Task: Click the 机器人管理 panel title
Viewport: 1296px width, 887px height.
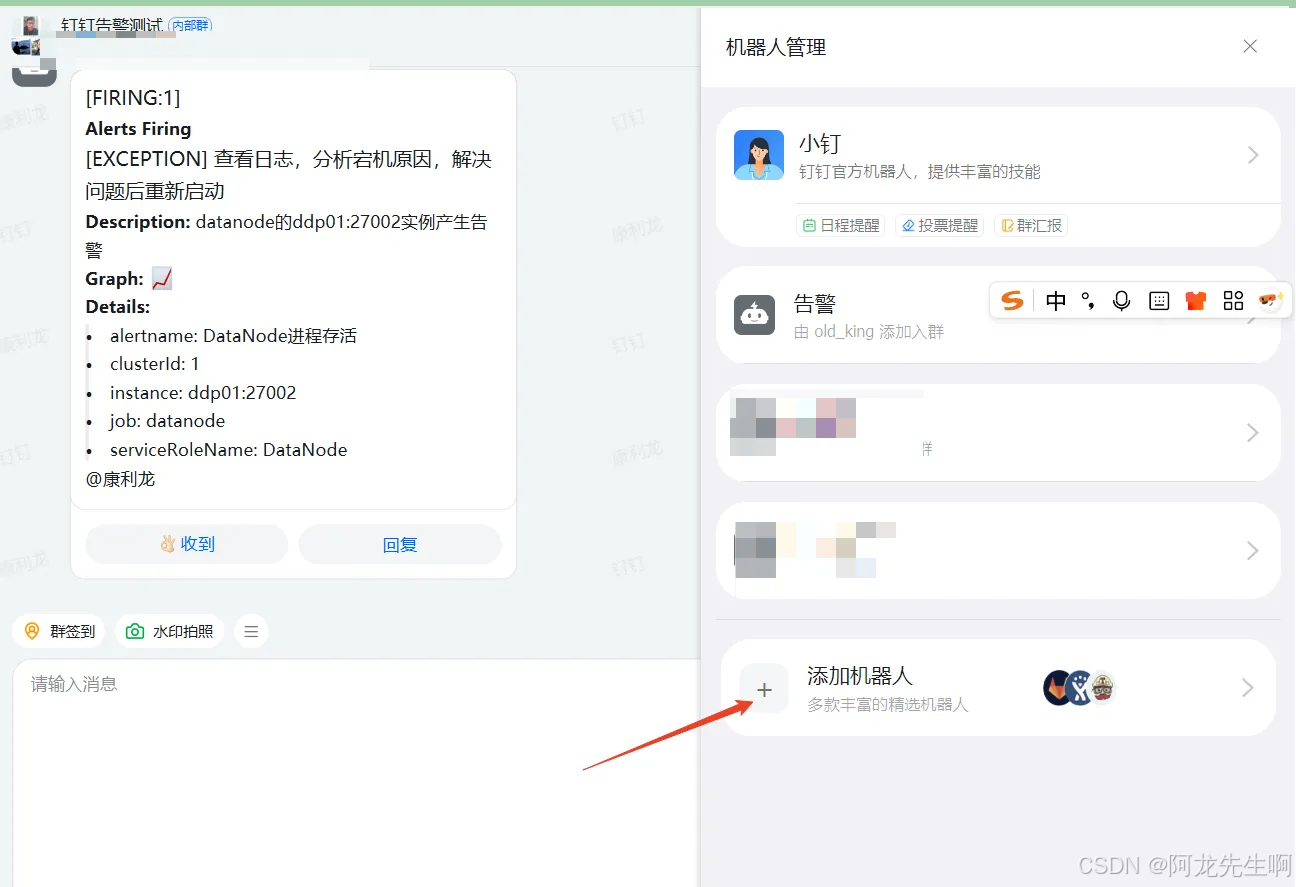Action: click(x=776, y=47)
